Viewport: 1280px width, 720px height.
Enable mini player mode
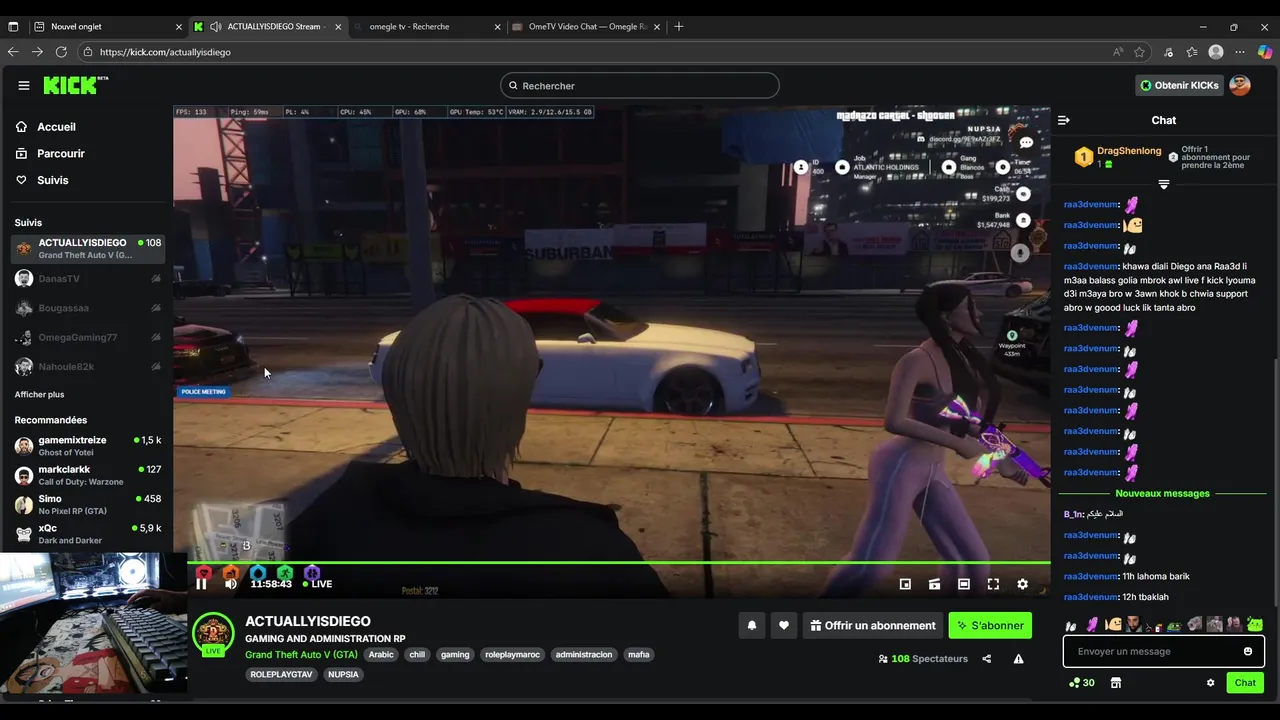[x=905, y=584]
